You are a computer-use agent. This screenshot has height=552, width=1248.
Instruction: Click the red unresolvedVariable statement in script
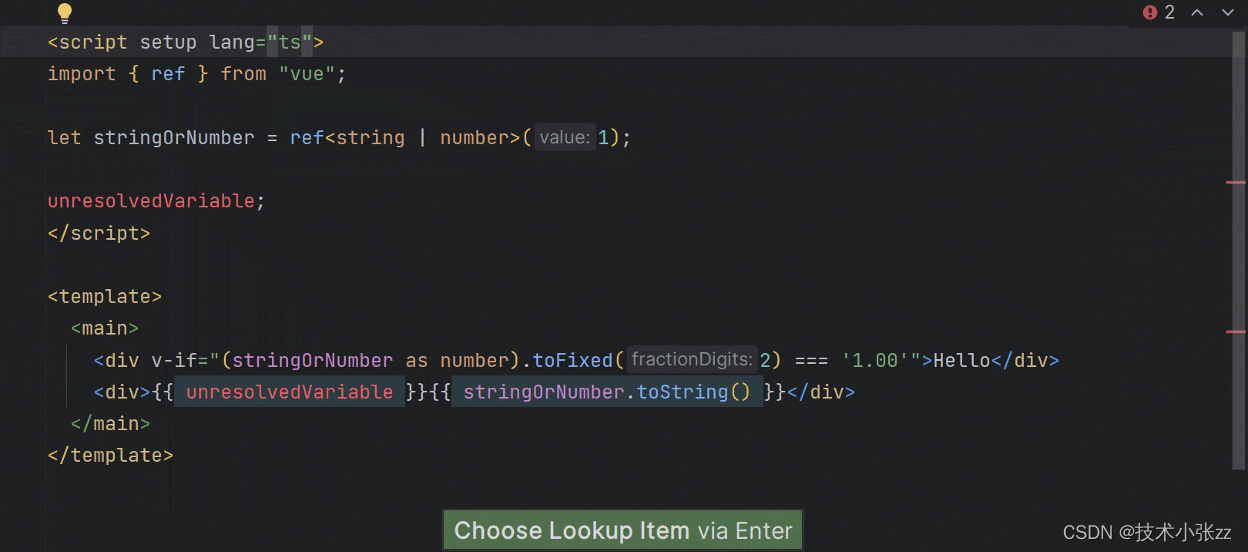pos(151,201)
